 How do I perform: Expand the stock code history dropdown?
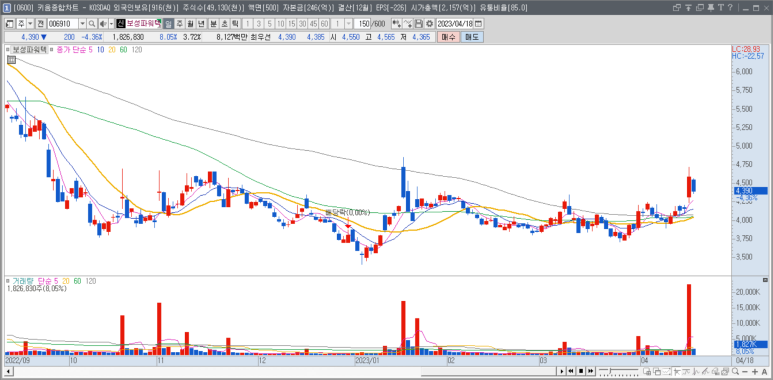[x=82, y=24]
